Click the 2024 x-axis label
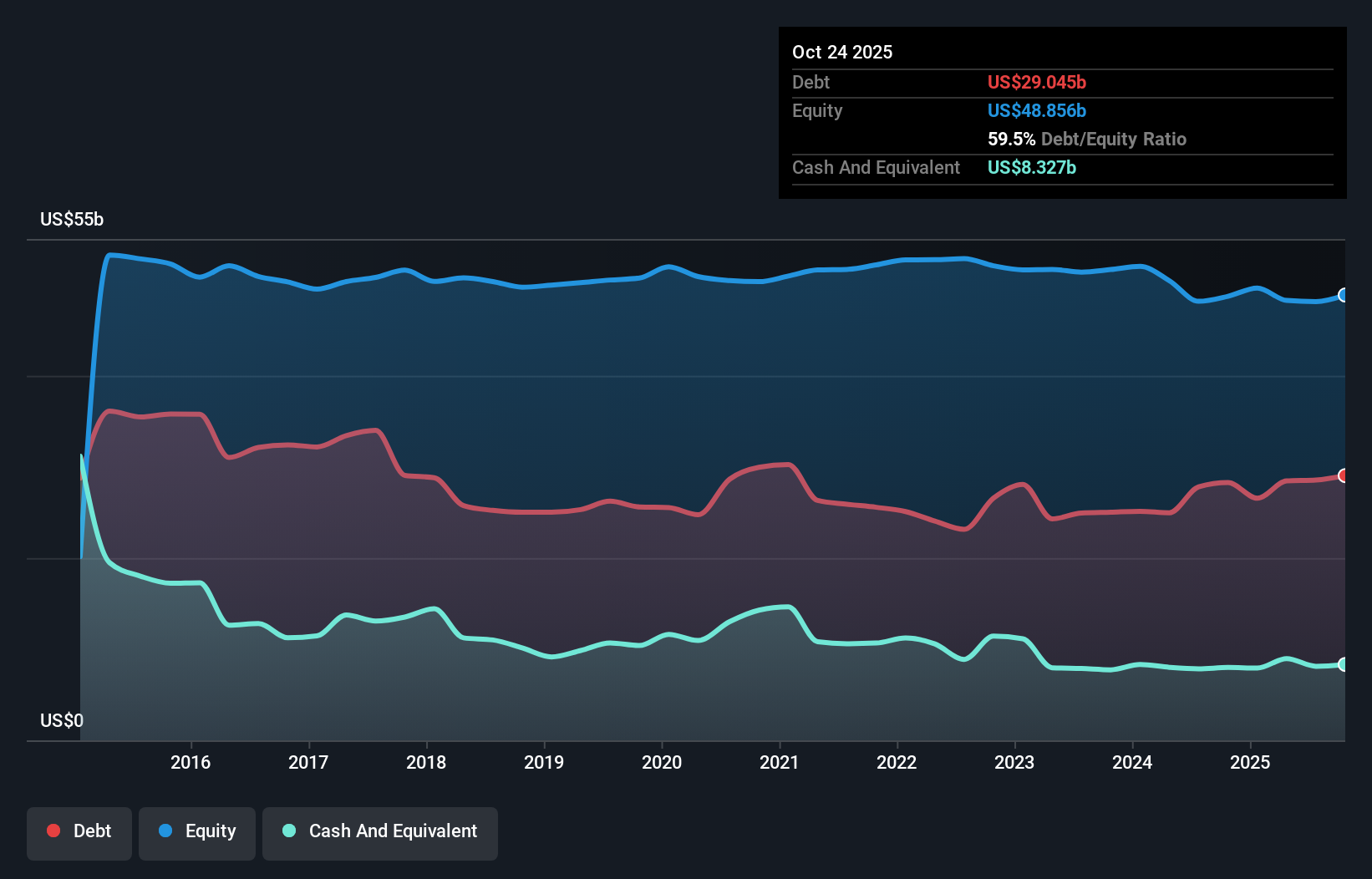 pos(1132,762)
